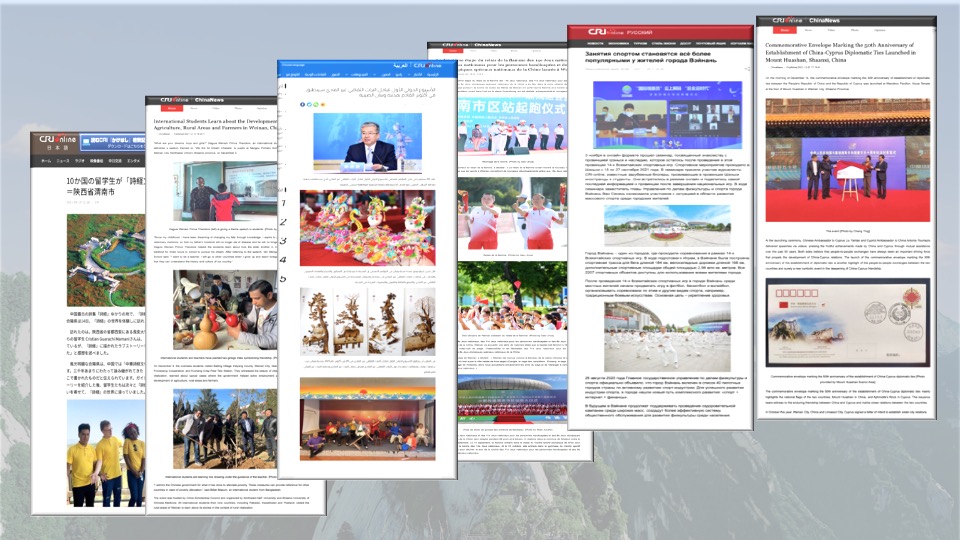Open the Photo tab on International Students page

[x=238, y=108]
